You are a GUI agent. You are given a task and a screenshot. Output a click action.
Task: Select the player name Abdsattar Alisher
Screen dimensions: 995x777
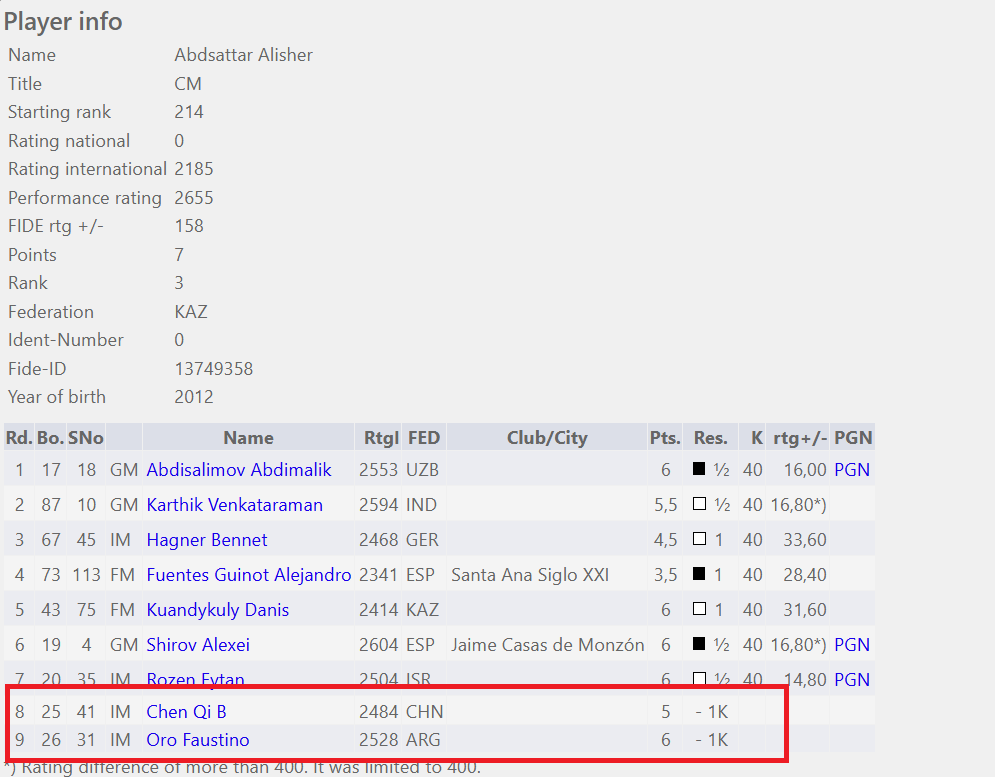(x=243, y=55)
